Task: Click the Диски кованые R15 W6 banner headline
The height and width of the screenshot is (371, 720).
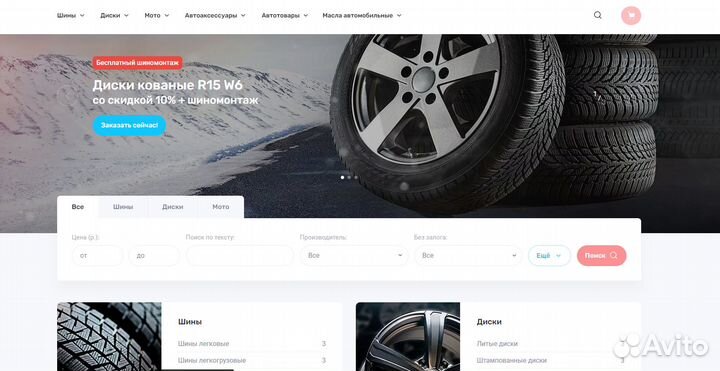Action: [168, 85]
